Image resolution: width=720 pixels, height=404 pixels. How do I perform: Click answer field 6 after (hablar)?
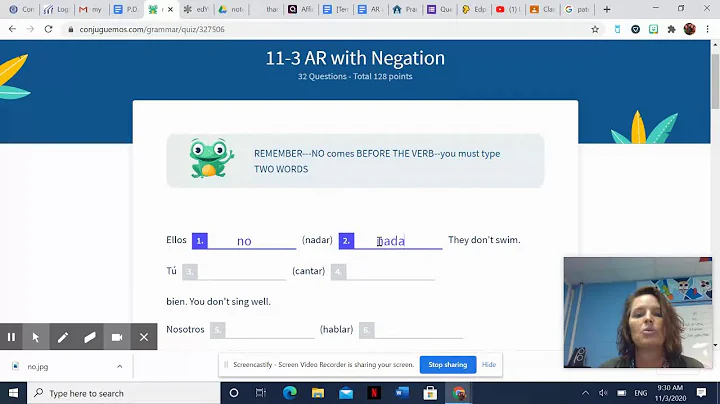418,330
